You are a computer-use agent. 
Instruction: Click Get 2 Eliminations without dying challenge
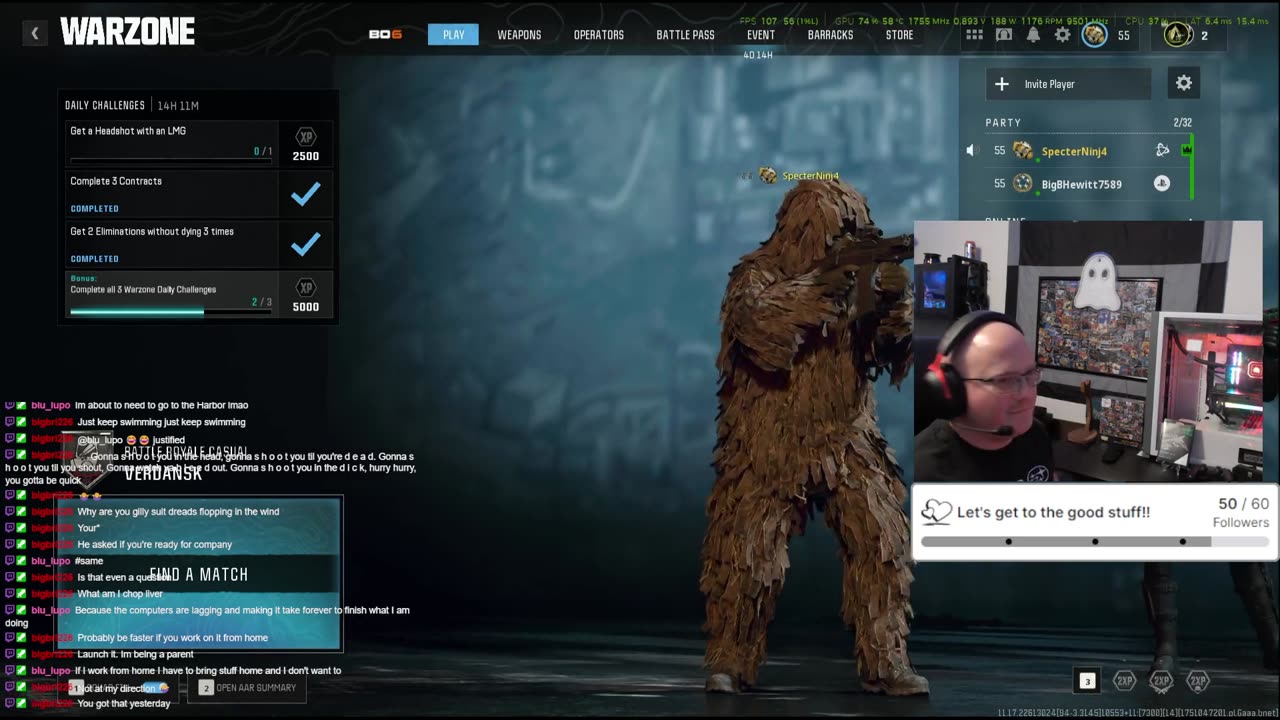coord(198,245)
